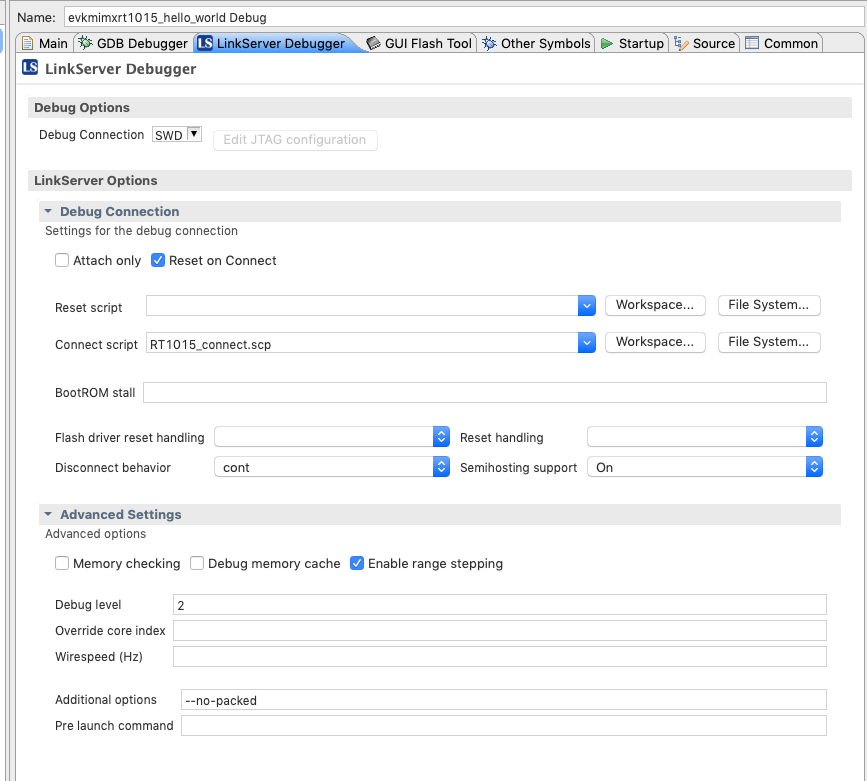This screenshot has width=867, height=781.
Task: Click the Source tab icon
Action: (x=682, y=43)
